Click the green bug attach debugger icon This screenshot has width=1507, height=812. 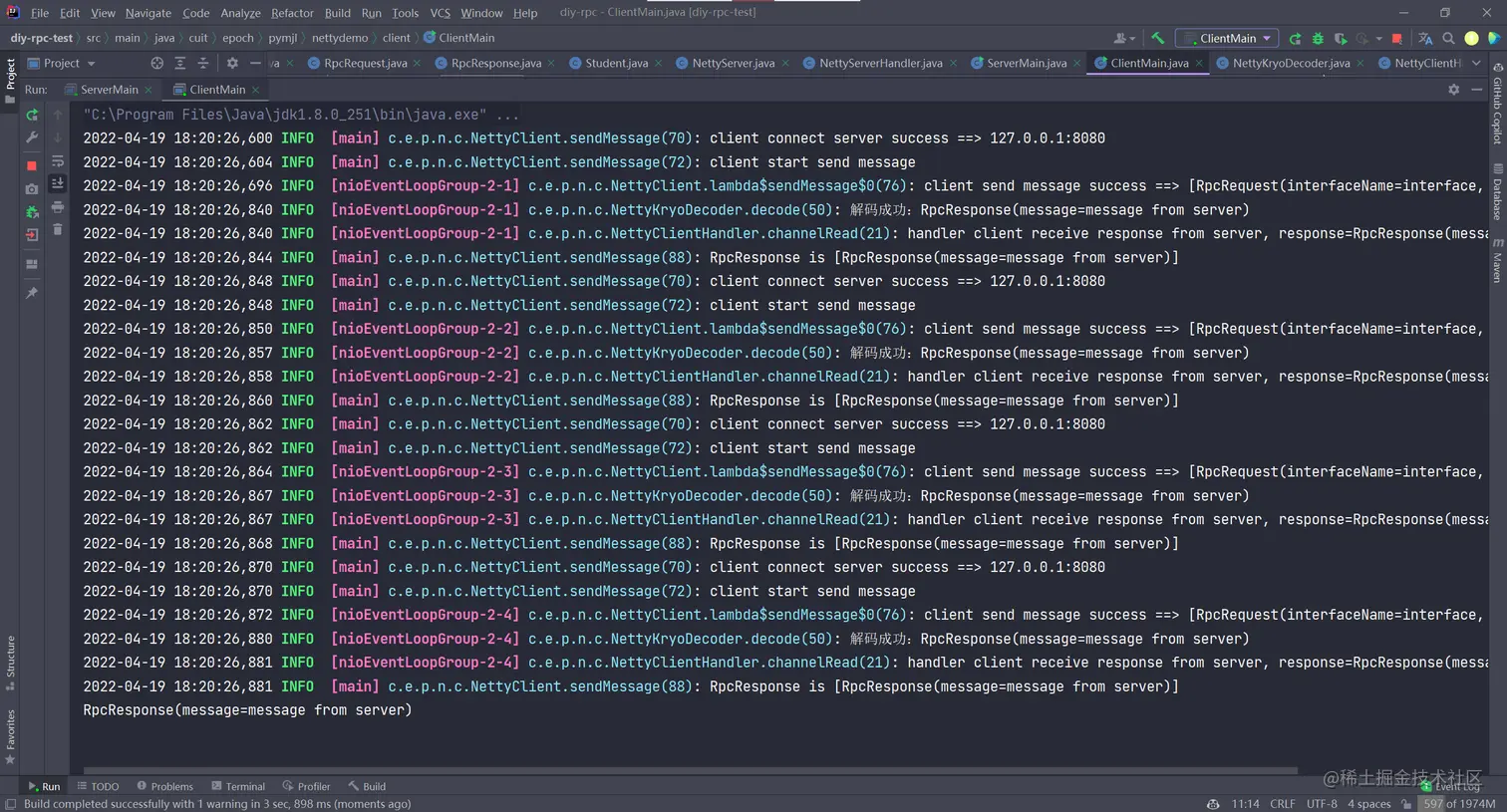(x=32, y=212)
